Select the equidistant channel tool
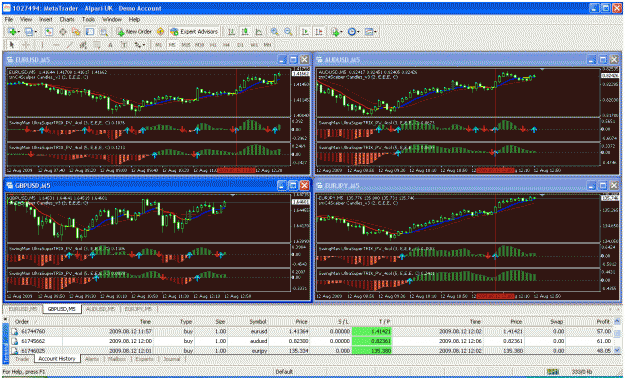The height and width of the screenshot is (378, 625). coord(83,45)
